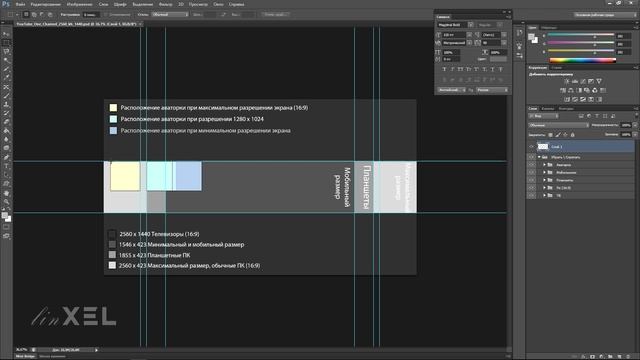Toggle visibility of Аватарки group
This screenshot has height=360, width=640.
coord(531,164)
